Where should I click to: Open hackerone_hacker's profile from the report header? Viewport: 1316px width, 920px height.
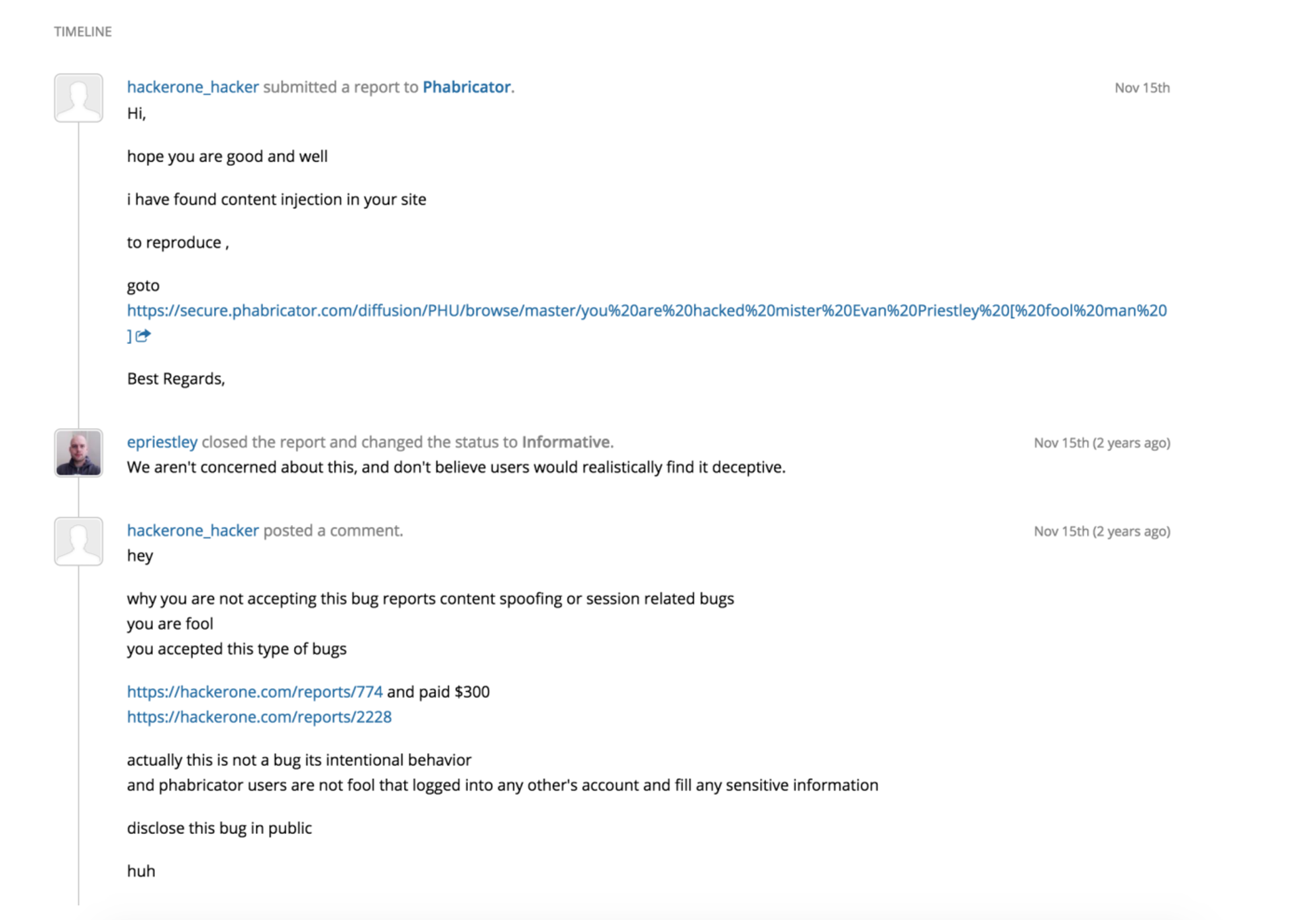click(x=192, y=87)
